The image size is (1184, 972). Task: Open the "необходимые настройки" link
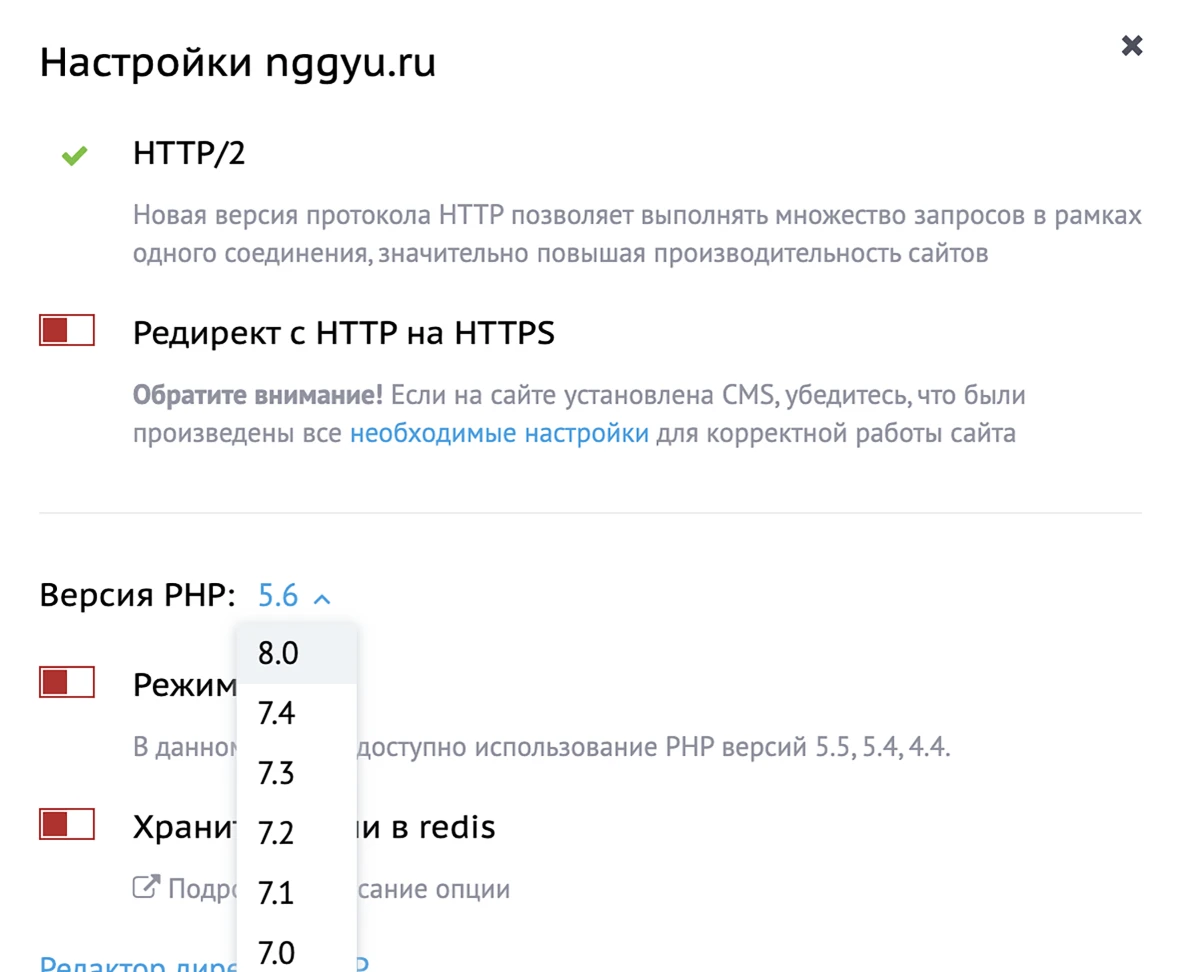pos(498,433)
